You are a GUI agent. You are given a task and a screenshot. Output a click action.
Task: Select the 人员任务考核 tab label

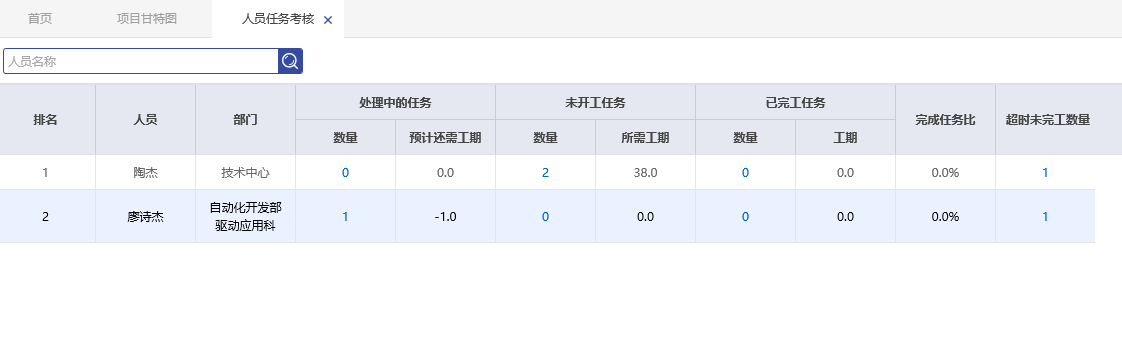click(278, 19)
